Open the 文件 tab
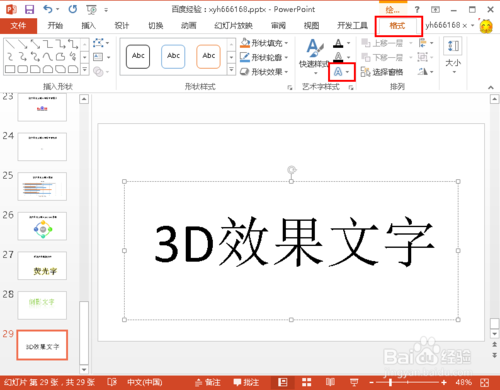This screenshot has width=500, height=390. pos(18,25)
